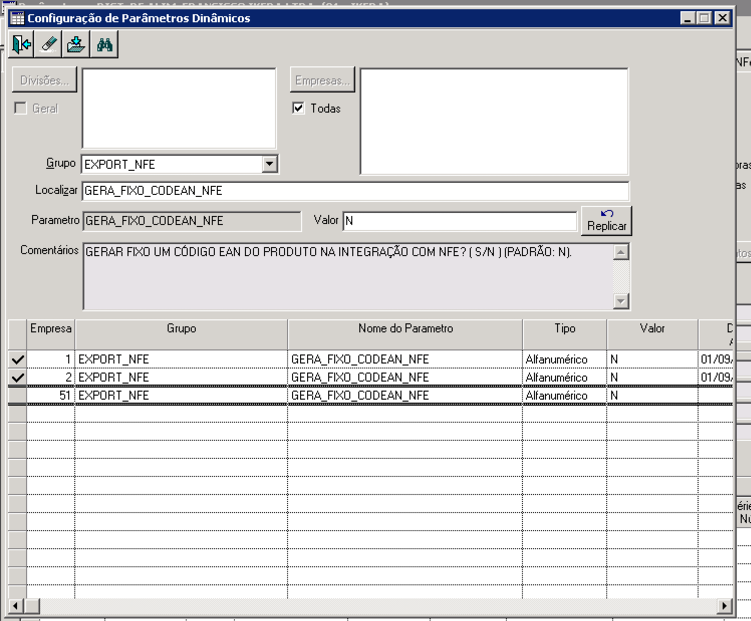
Task: Click the row checkmark for Empresa 1
Action: pyautogui.click(x=18, y=359)
